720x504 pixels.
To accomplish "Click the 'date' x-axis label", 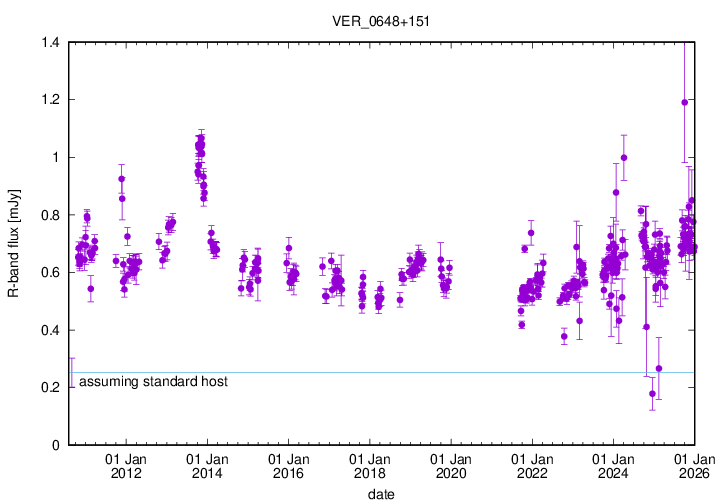I will tap(380, 494).
